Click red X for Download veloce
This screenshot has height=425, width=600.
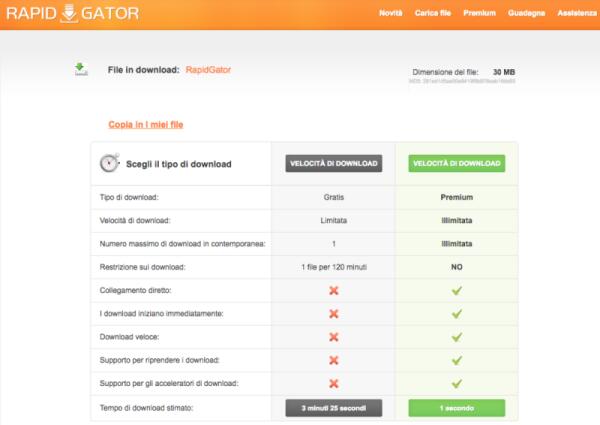[335, 336]
